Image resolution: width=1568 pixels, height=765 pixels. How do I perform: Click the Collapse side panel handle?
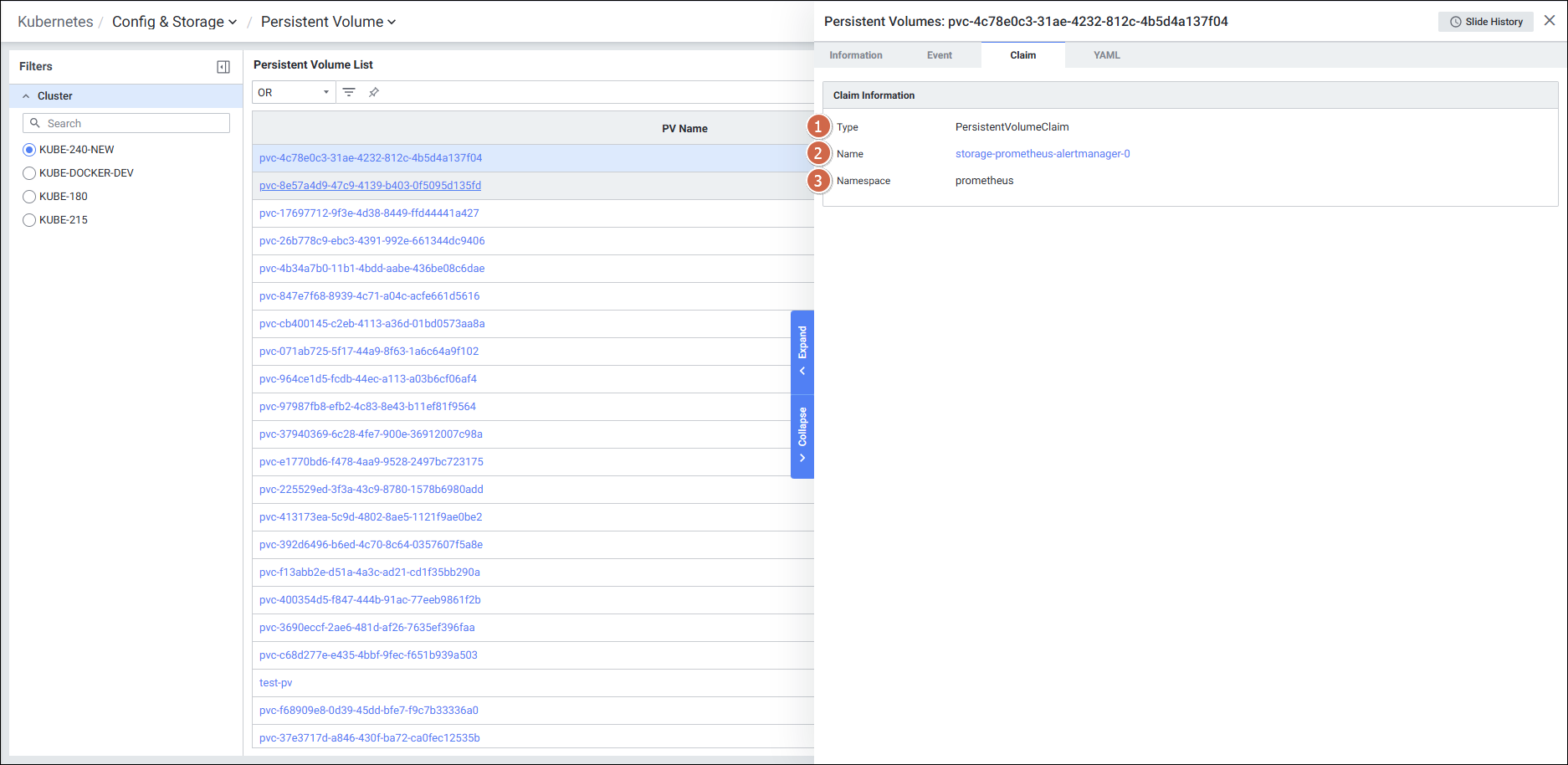802,435
